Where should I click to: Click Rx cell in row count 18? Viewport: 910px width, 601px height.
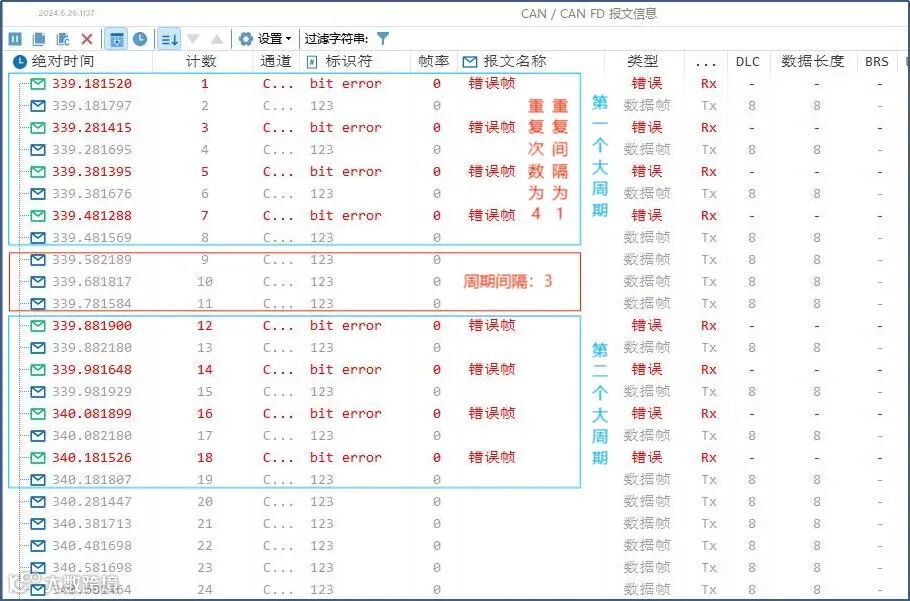709,458
